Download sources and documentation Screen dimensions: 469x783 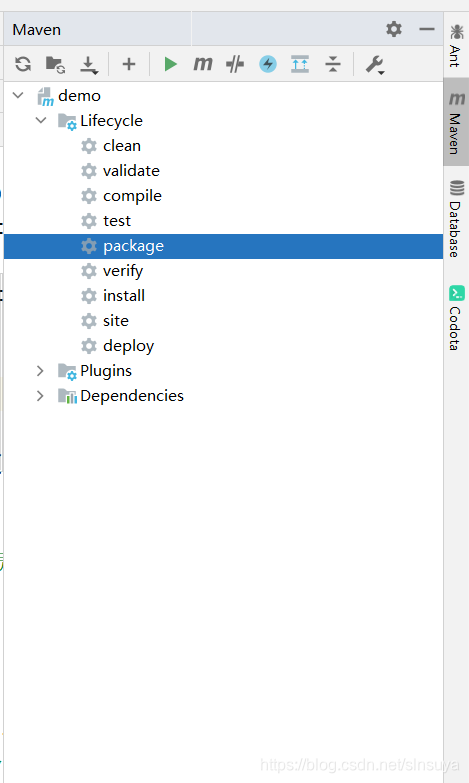pos(89,65)
